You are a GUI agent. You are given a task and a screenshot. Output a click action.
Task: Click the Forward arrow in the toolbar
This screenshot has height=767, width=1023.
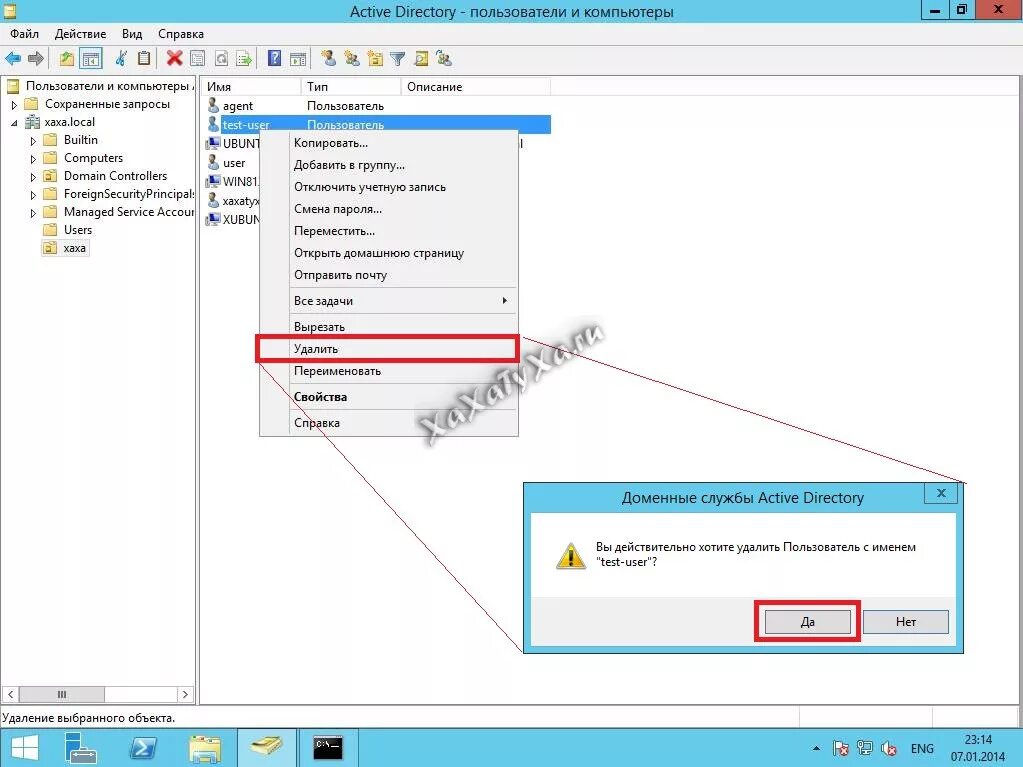36,59
